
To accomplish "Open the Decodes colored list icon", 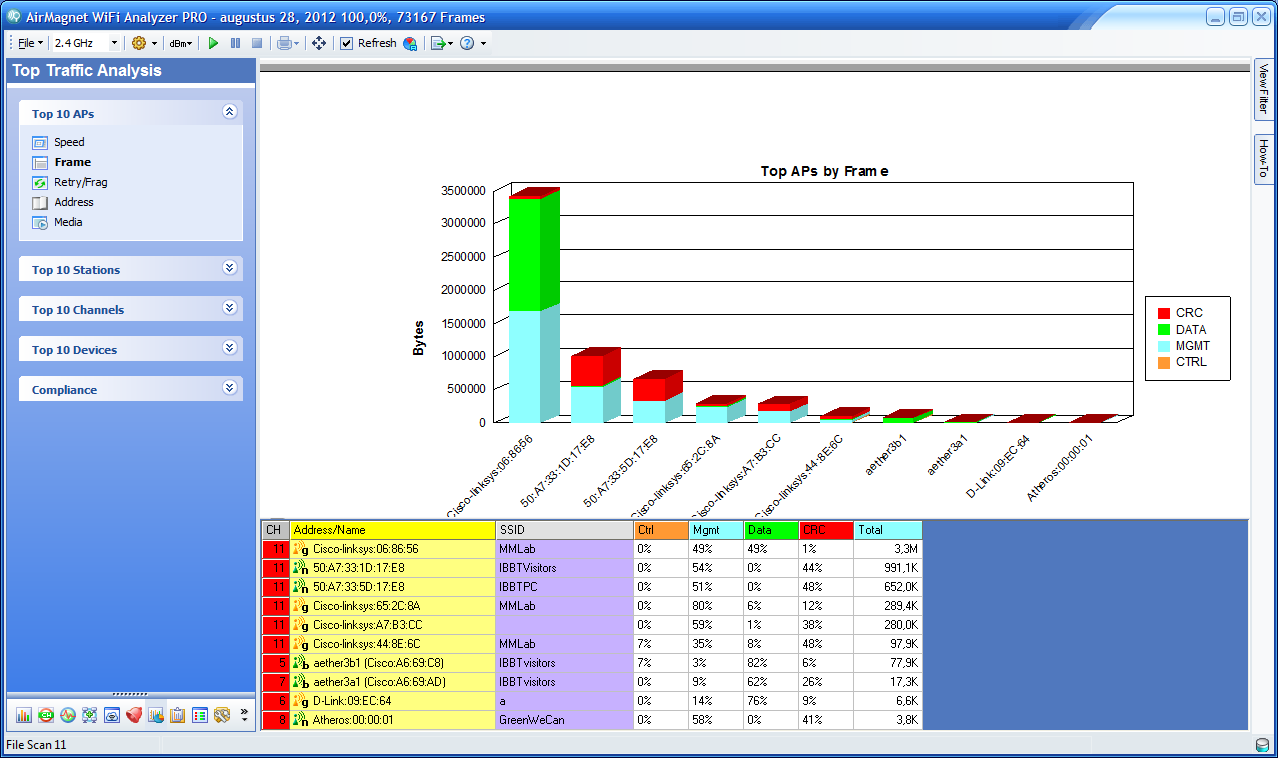I will point(200,715).
